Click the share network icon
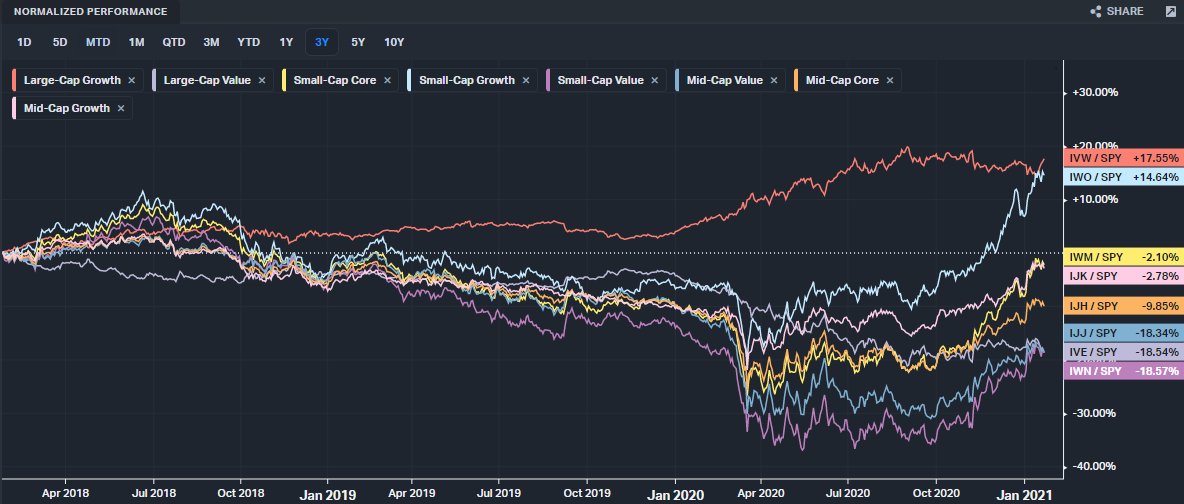 (1096, 11)
